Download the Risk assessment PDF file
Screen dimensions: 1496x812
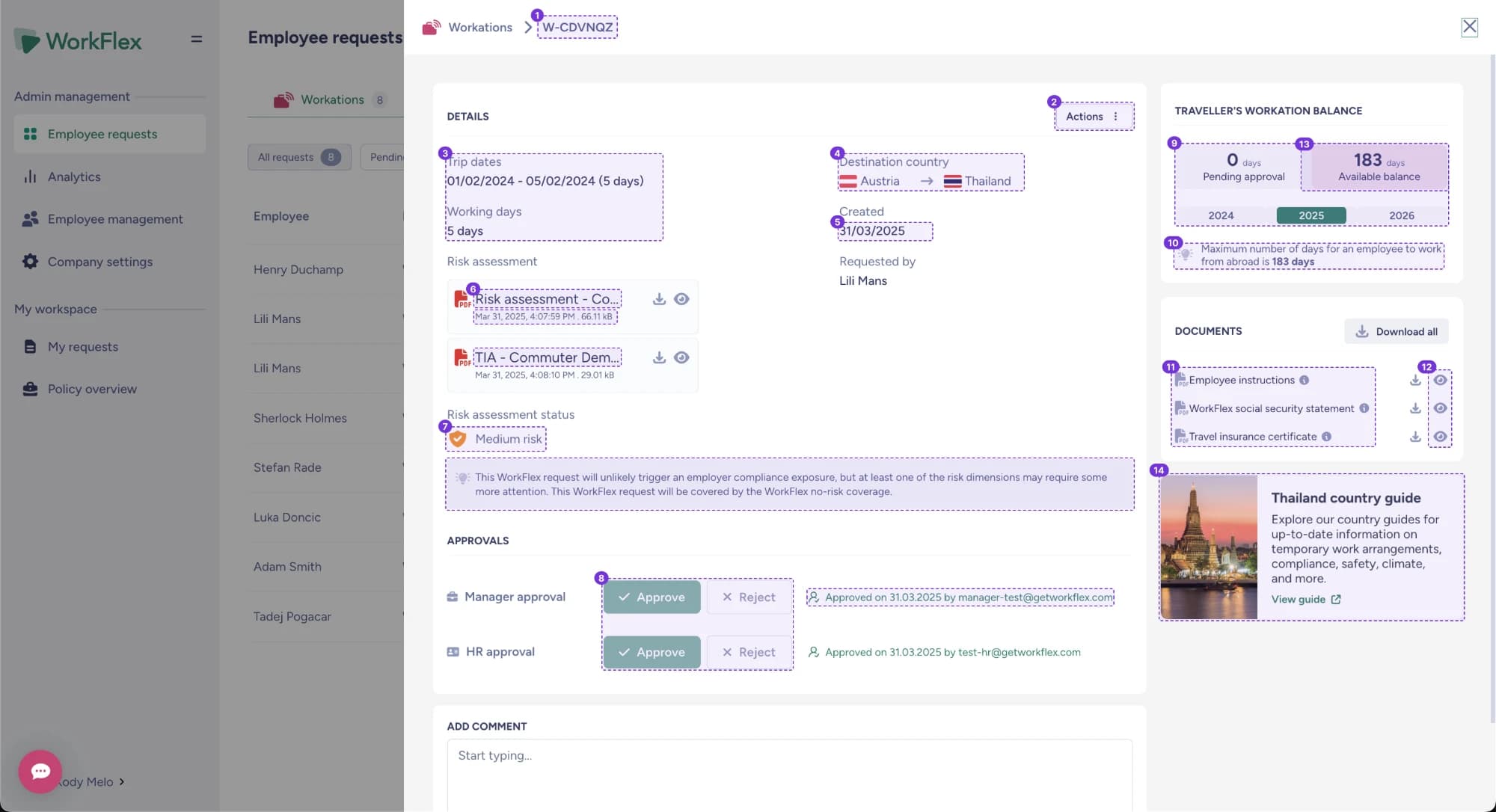[659, 299]
